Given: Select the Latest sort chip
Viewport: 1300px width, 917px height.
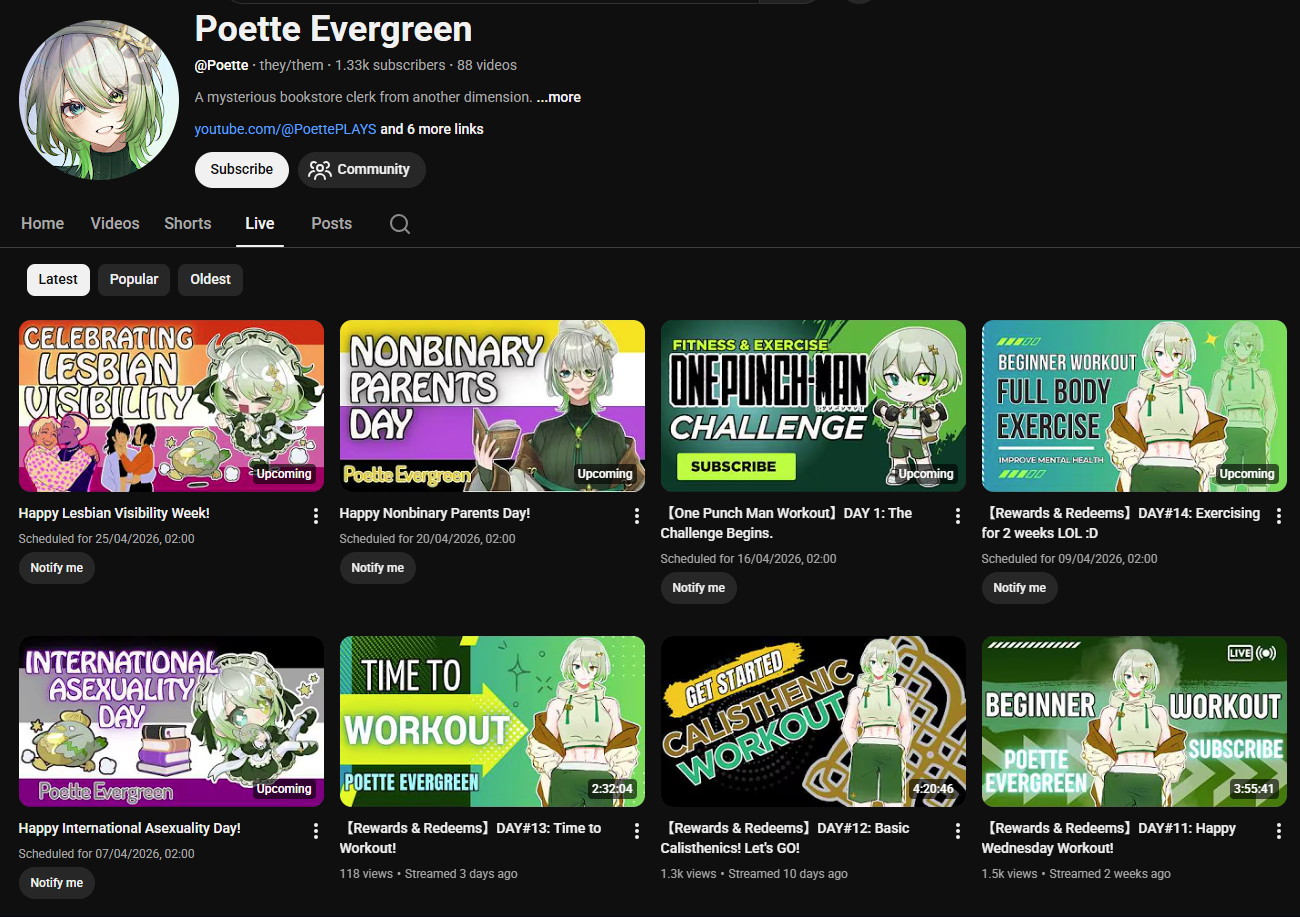Looking at the screenshot, I should click(x=58, y=280).
